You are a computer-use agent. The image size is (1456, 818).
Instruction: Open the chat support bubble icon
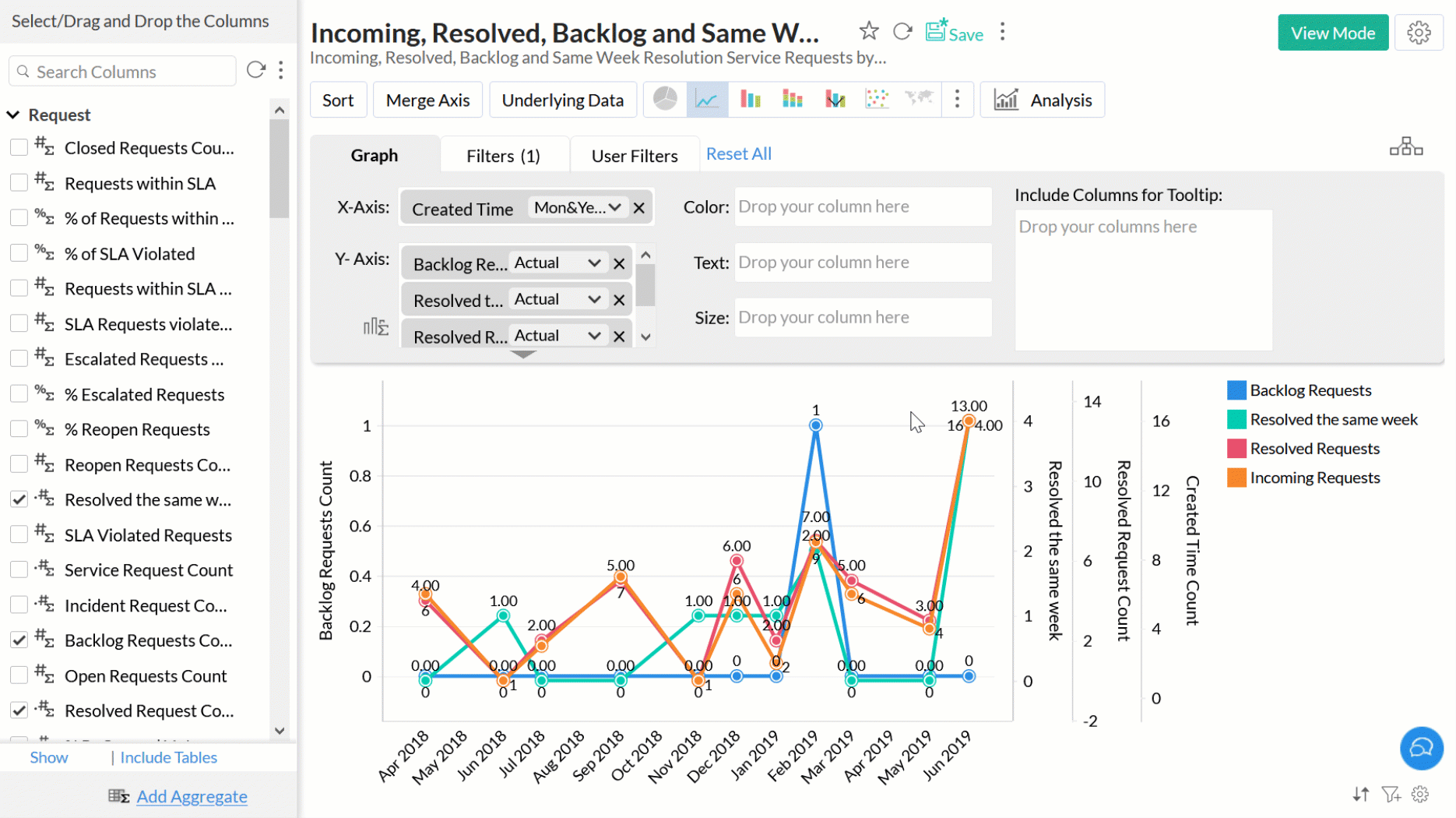pyautogui.click(x=1421, y=748)
